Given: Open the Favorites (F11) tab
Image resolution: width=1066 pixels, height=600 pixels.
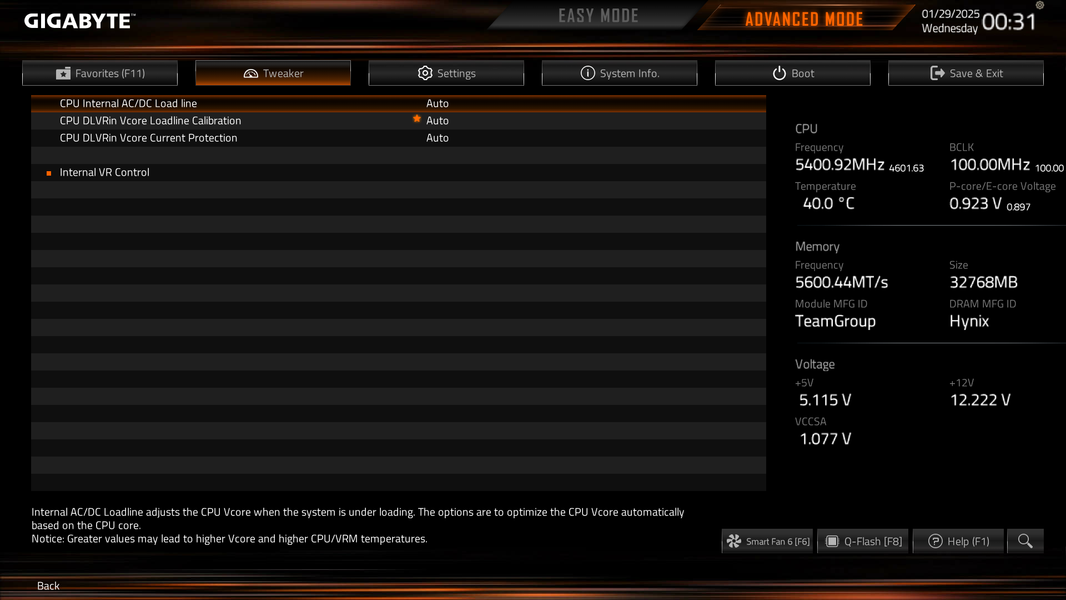Looking at the screenshot, I should (100, 73).
